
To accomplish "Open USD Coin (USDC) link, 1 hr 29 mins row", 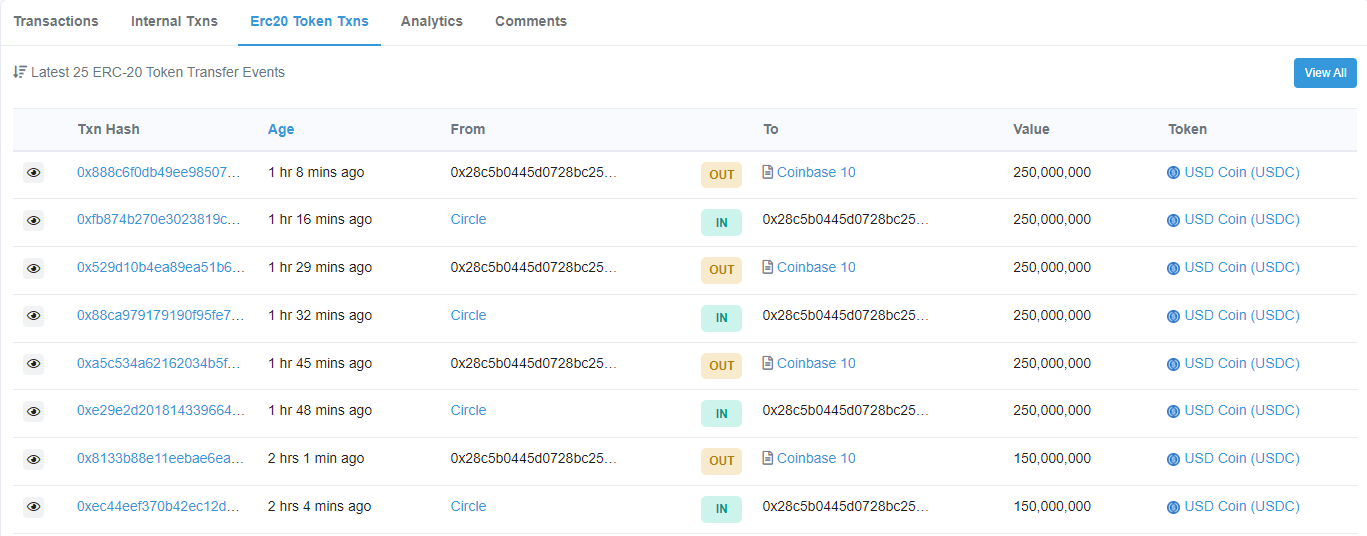I will tap(1242, 267).
